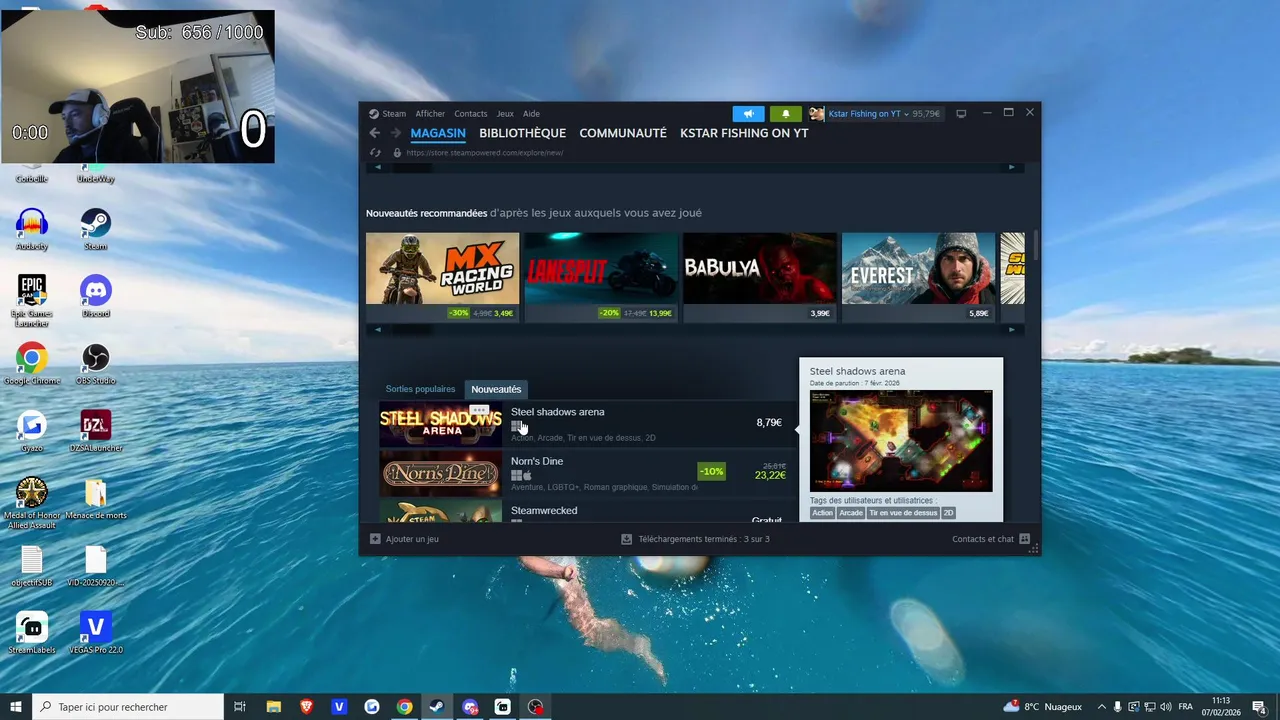
Task: Click right arrow of the upper carousel scrollbar
Action: tap(1011, 167)
